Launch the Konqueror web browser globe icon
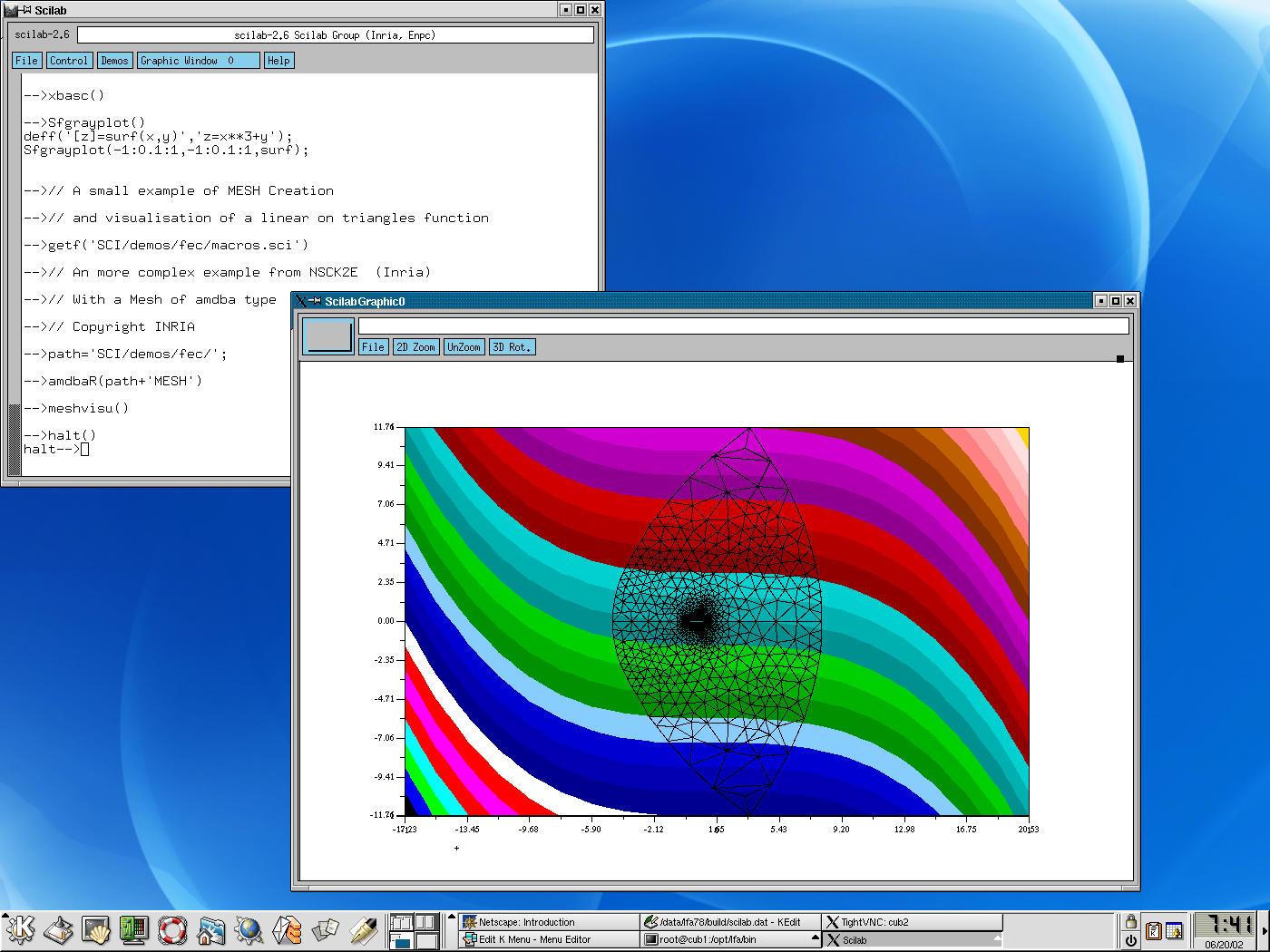Image resolution: width=1270 pixels, height=952 pixels. 249,931
